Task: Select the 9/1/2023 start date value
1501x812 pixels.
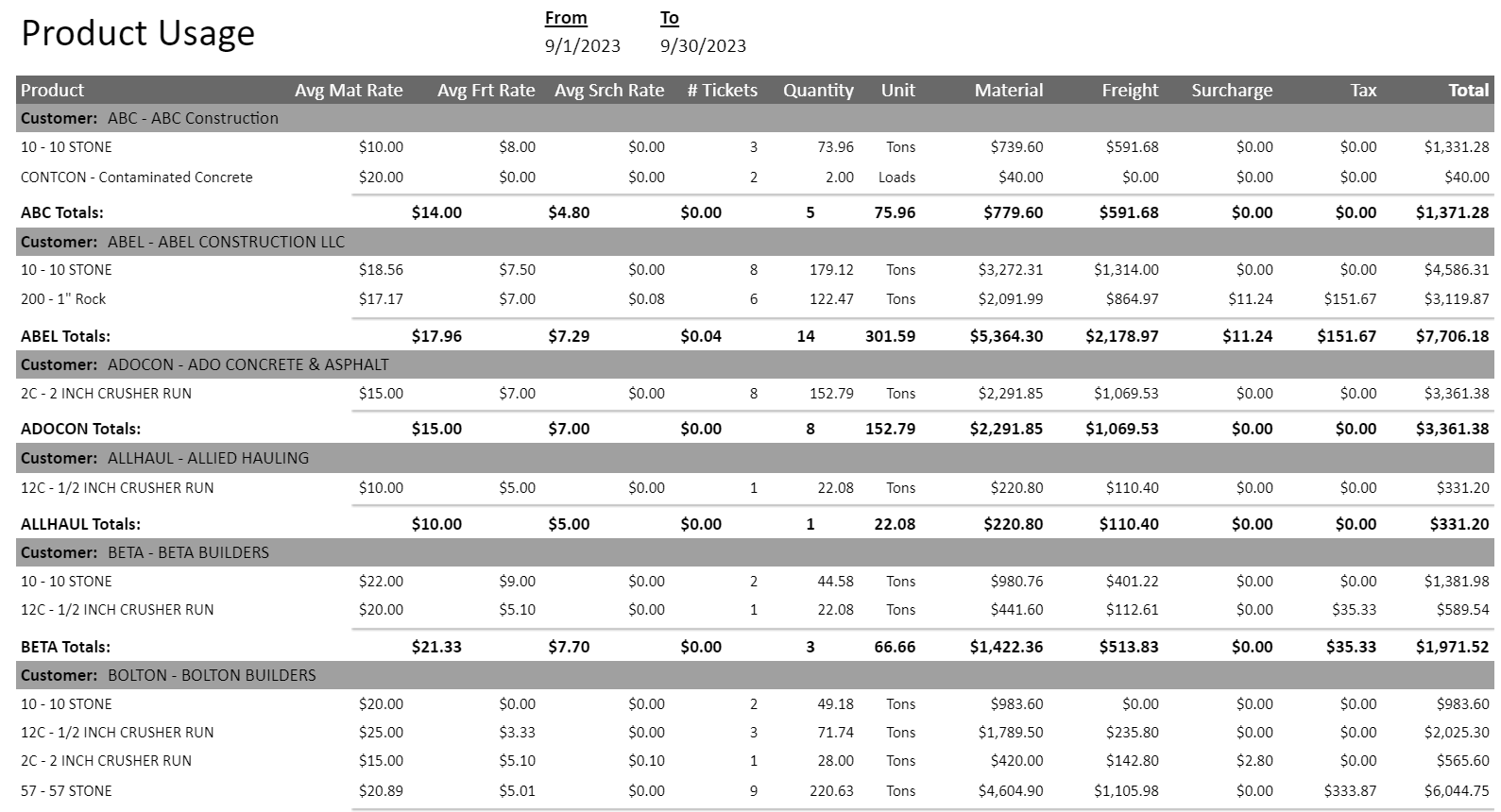Action: [x=582, y=45]
